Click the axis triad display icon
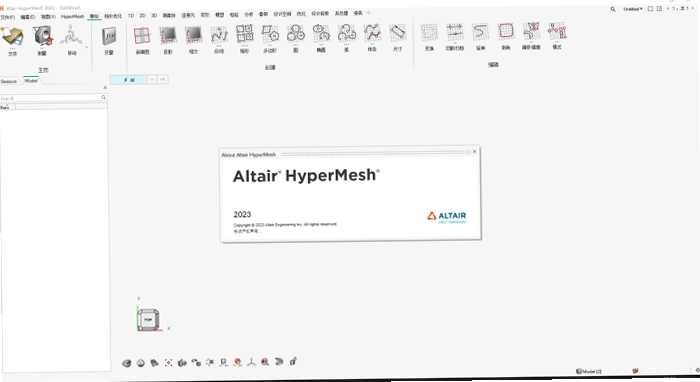Viewport: 700px width, 382px height. point(251,362)
